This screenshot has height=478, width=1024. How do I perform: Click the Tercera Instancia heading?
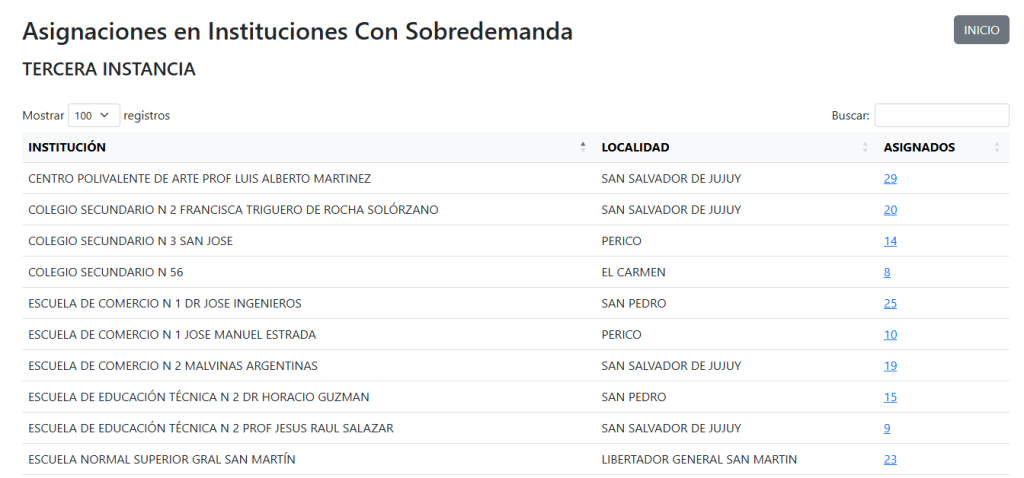109,70
